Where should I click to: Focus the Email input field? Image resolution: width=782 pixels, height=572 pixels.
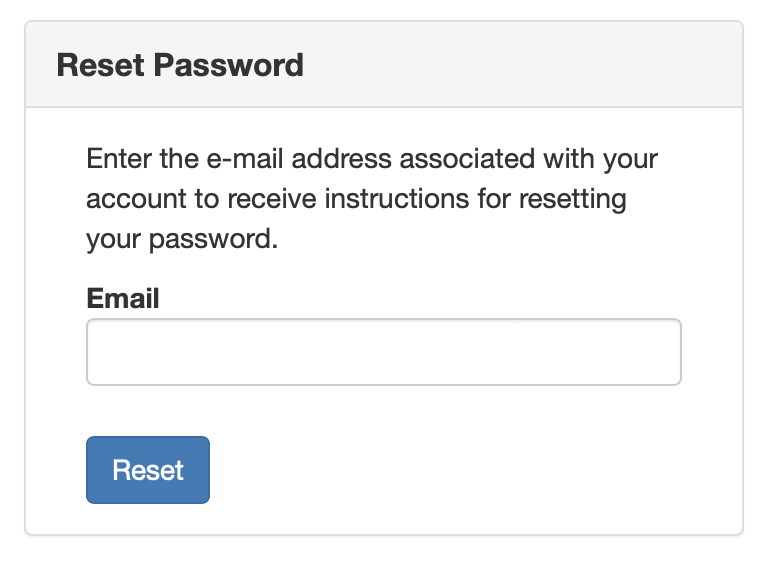pyautogui.click(x=383, y=352)
